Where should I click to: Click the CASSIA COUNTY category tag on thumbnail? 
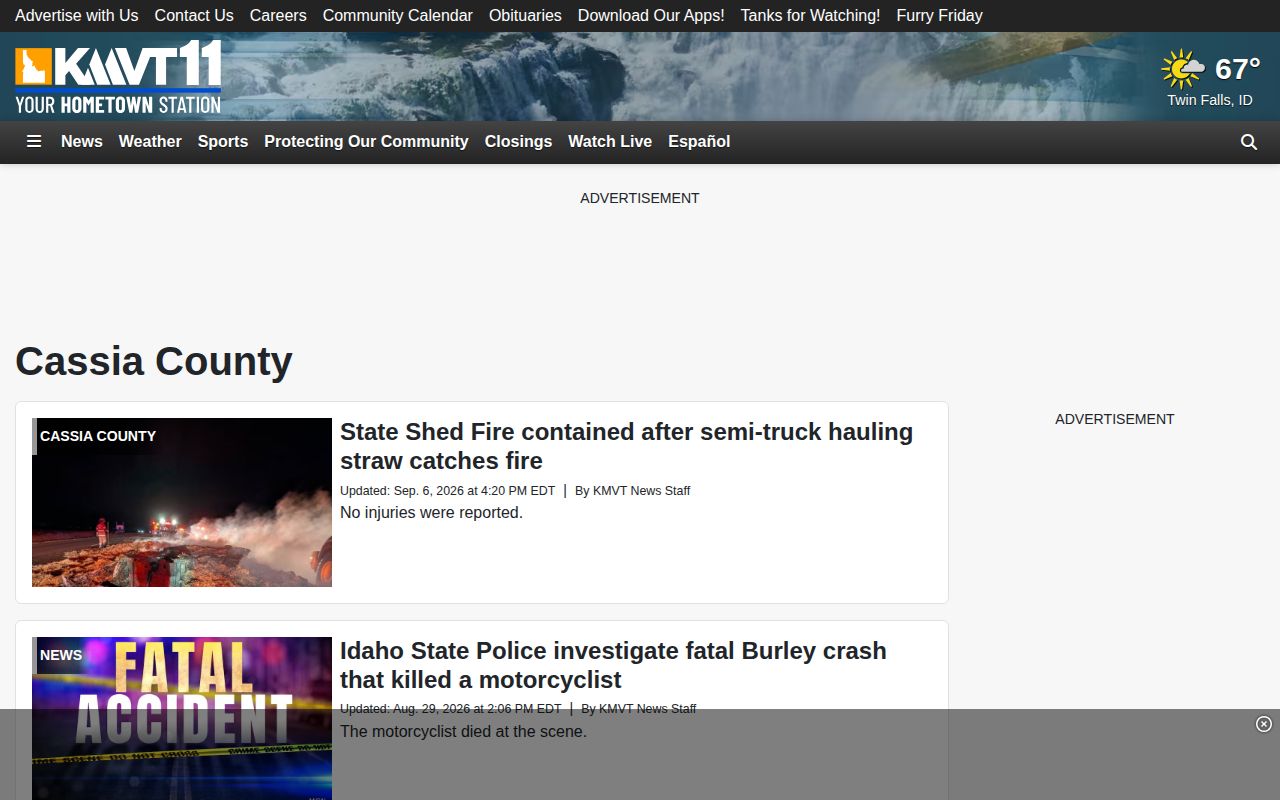point(98,436)
